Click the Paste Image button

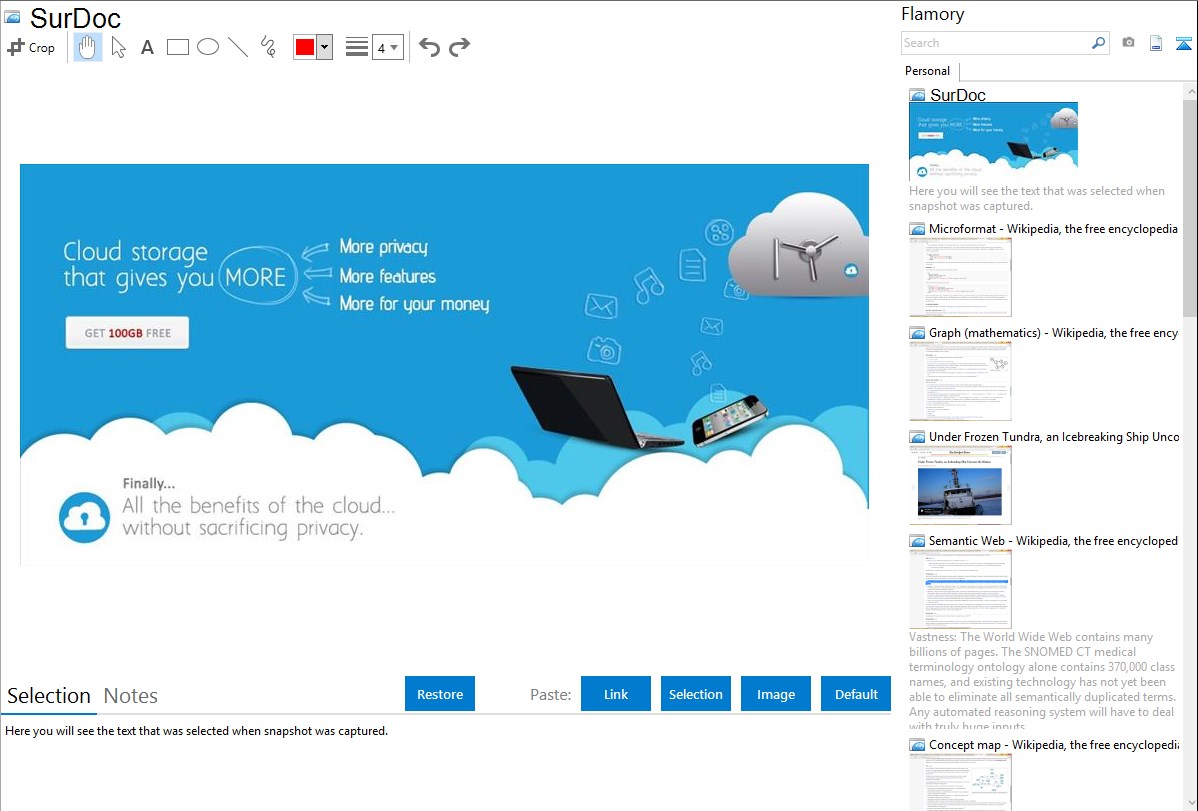point(775,694)
